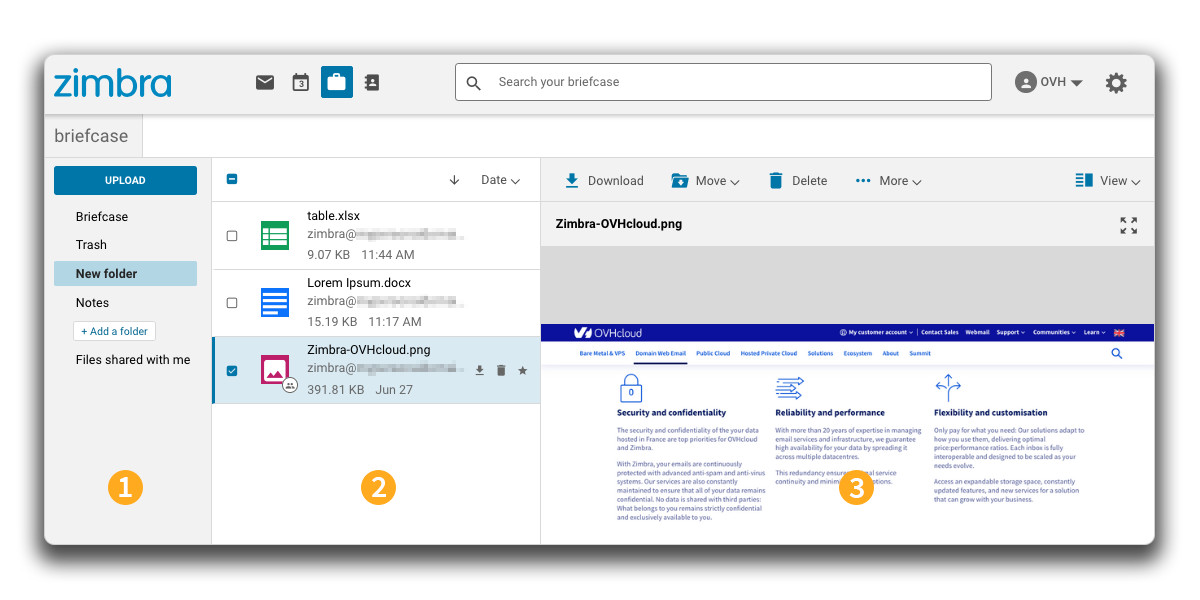1200x600 pixels.
Task: Click the sort direction arrow above the file list
Action: pyautogui.click(x=454, y=179)
